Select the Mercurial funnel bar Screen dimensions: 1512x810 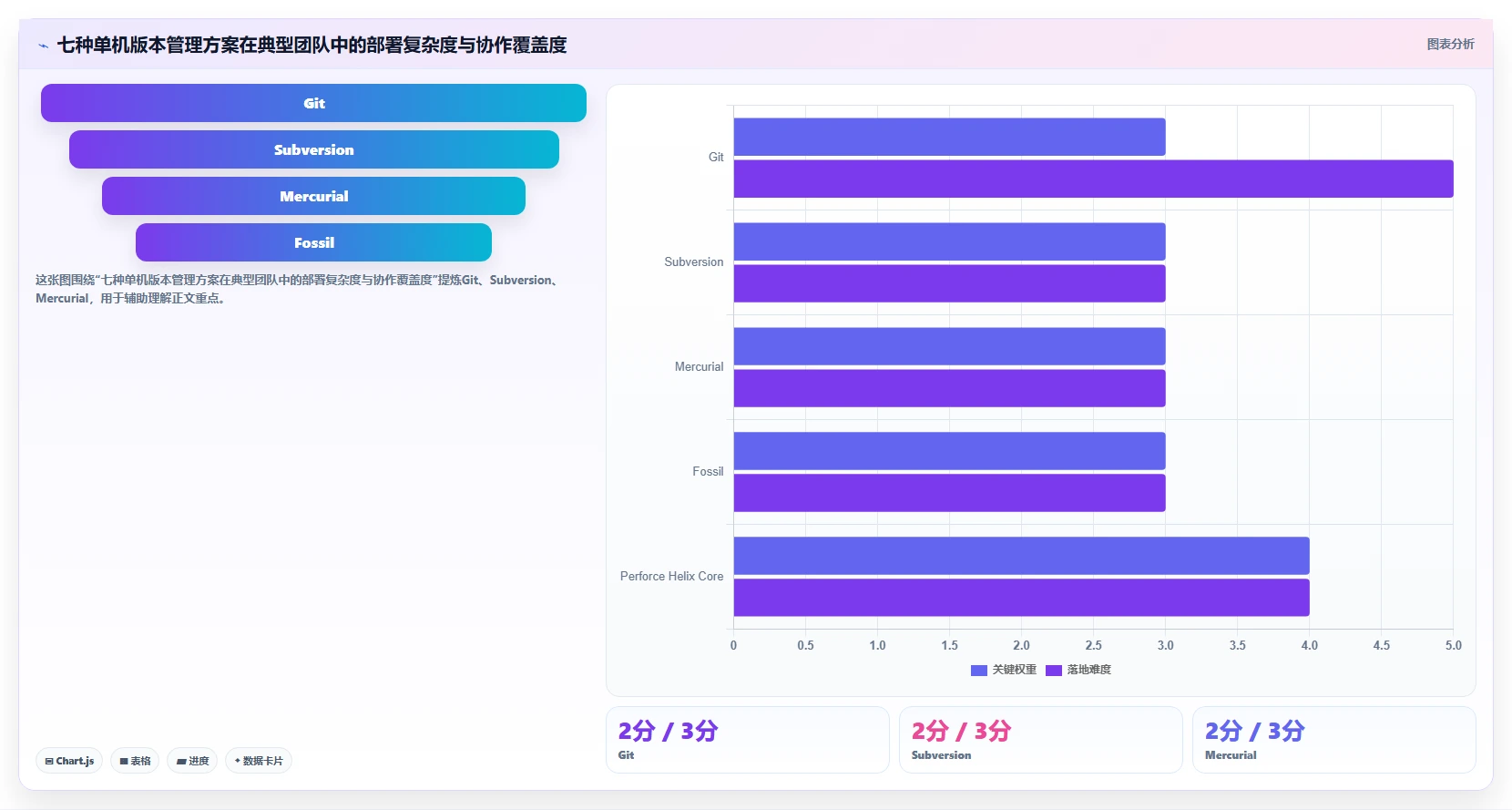tap(313, 196)
